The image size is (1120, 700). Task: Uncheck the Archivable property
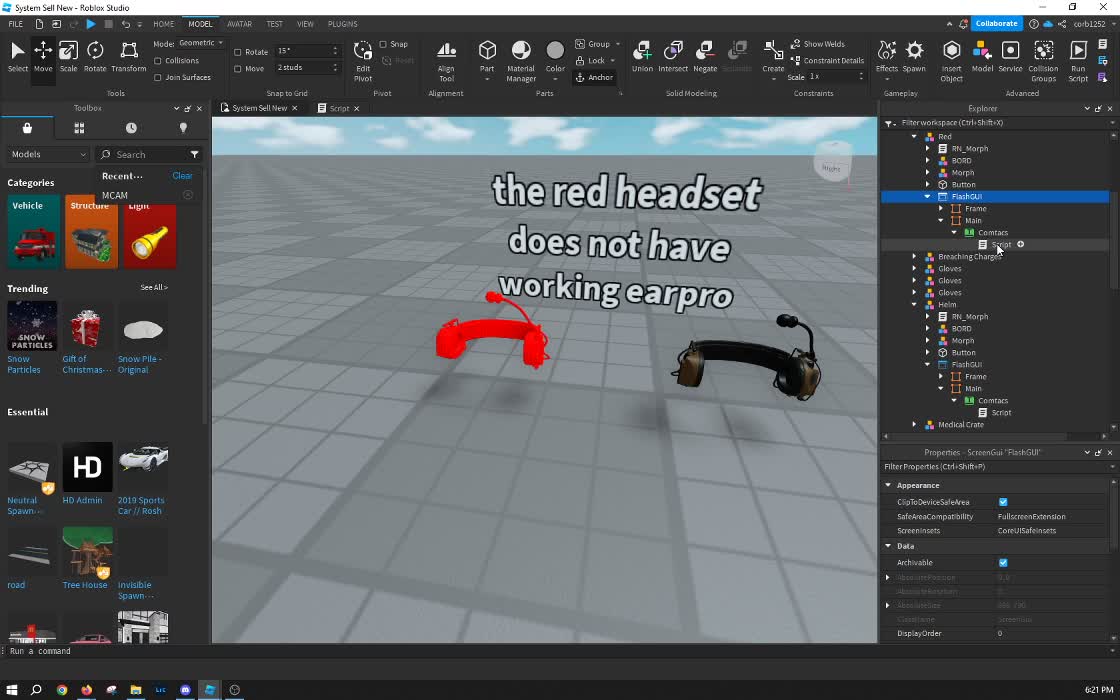click(x=1003, y=562)
